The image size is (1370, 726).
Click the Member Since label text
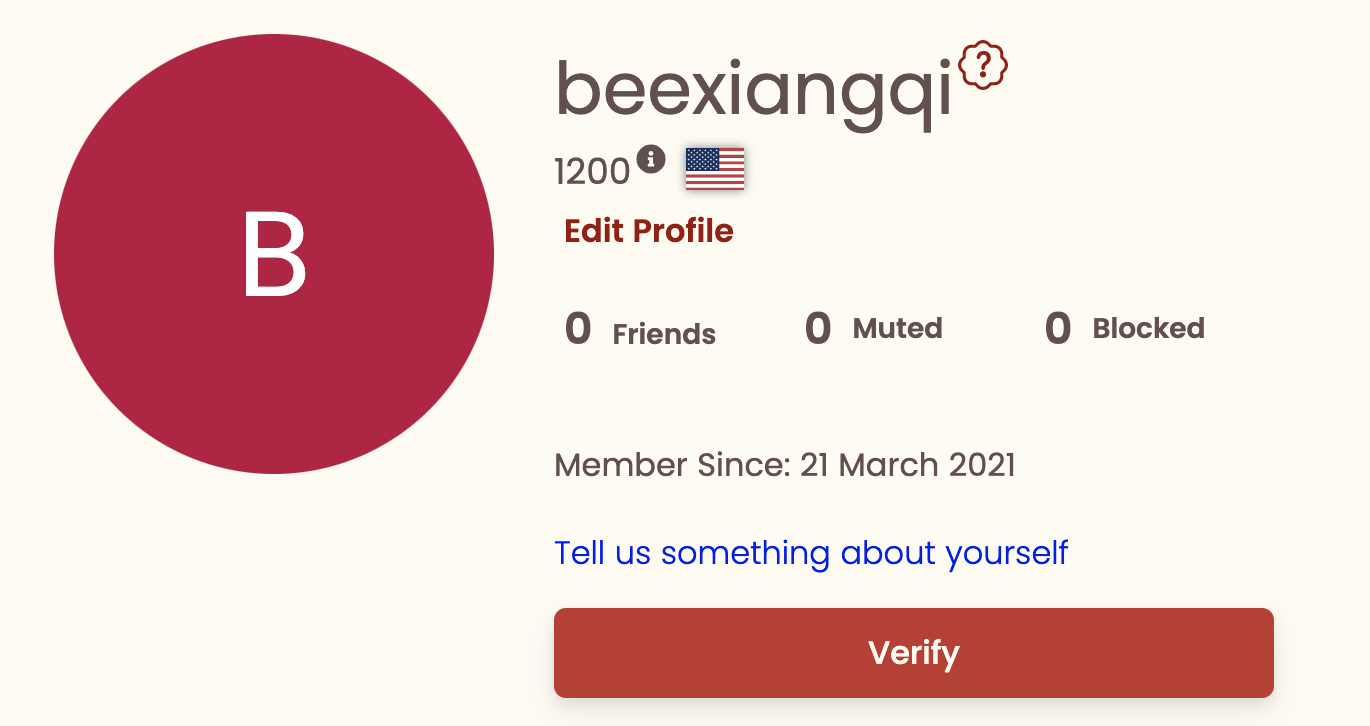[x=673, y=465]
